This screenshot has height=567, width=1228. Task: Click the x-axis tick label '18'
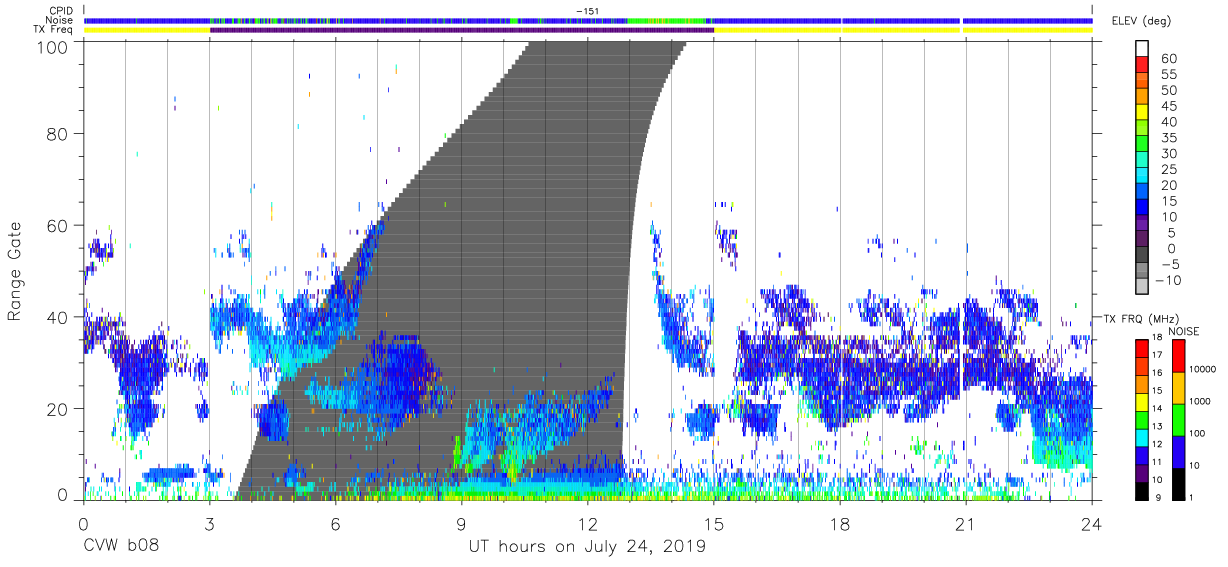[839, 525]
